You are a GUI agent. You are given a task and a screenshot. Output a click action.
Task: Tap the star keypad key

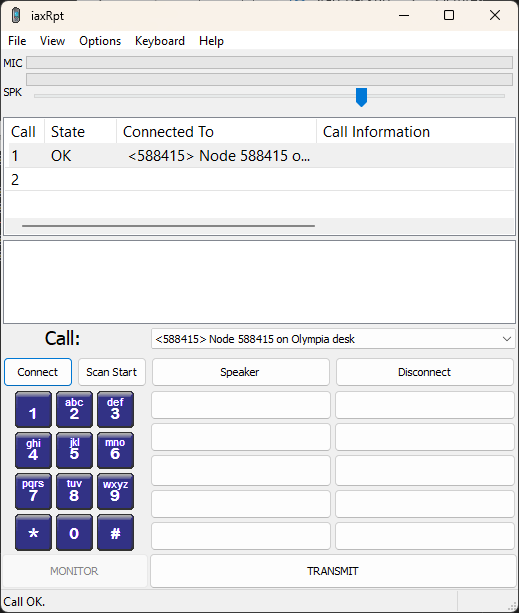pyautogui.click(x=33, y=532)
